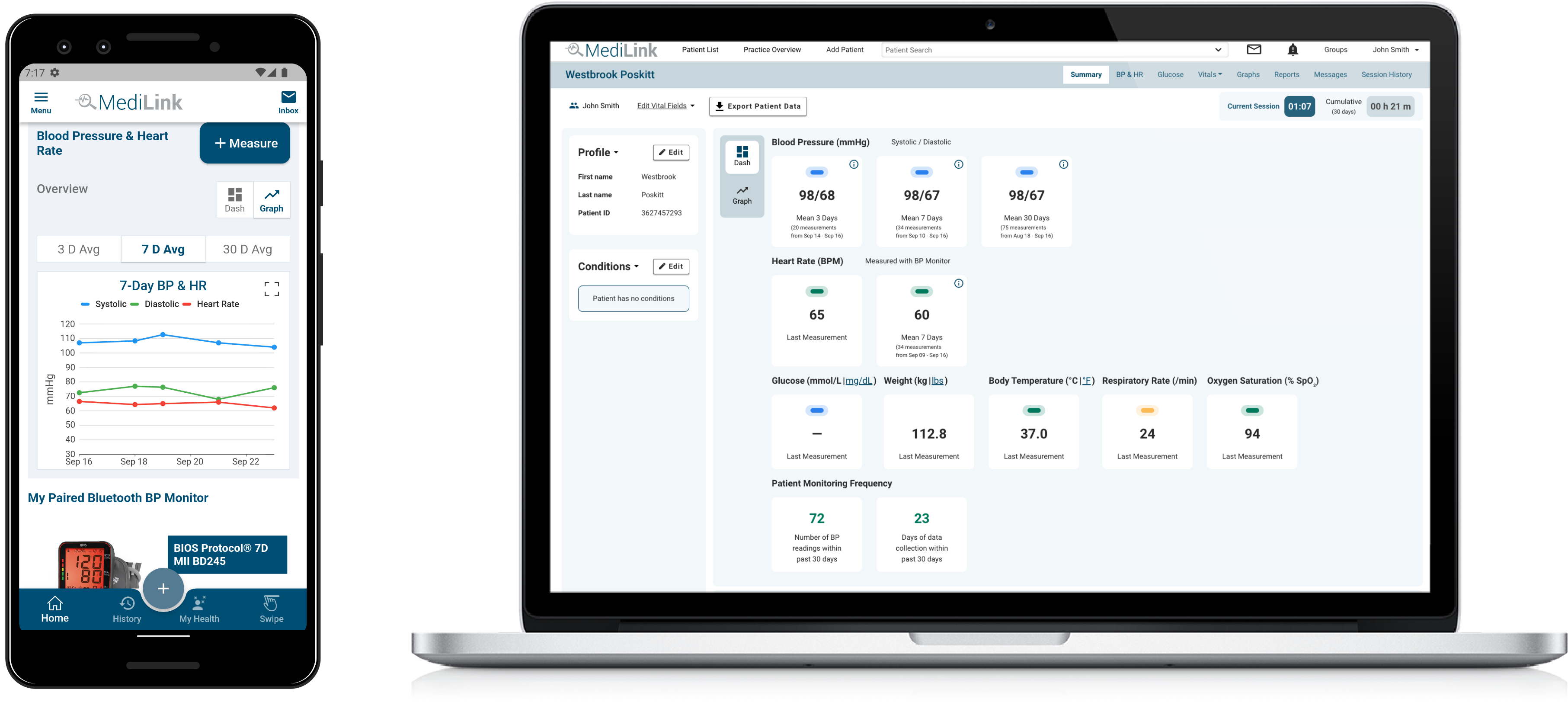The image size is (1568, 702).
Task: Click the Export Patient Data button
Action: click(x=757, y=106)
